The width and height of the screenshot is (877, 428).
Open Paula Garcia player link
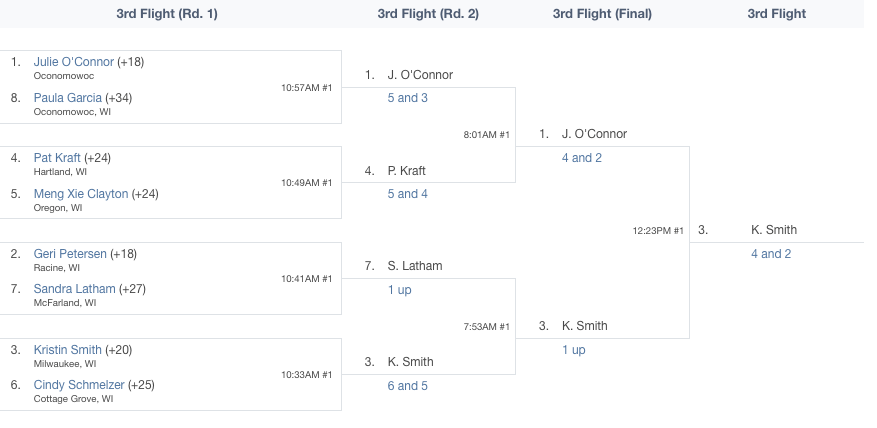pos(68,98)
